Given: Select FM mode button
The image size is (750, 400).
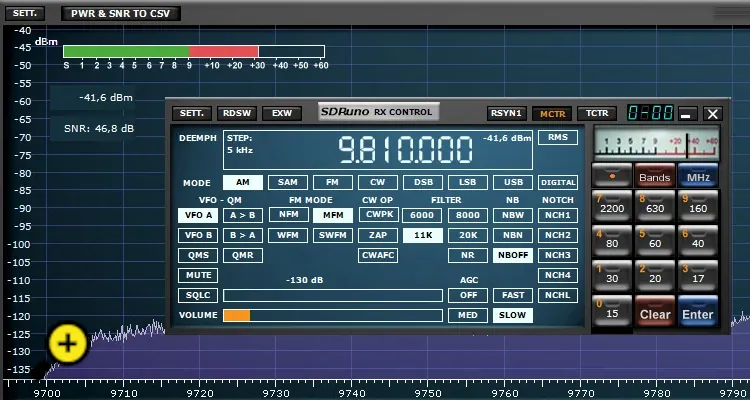Looking at the screenshot, I should [x=333, y=182].
